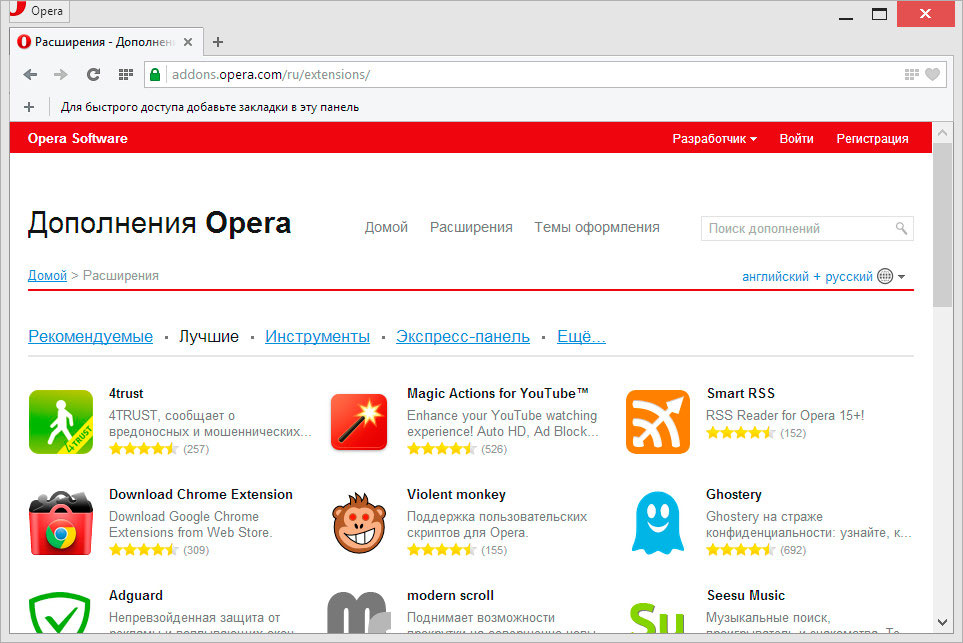Close the Расширения browser tab
Image resolution: width=963 pixels, height=643 pixels.
188,42
